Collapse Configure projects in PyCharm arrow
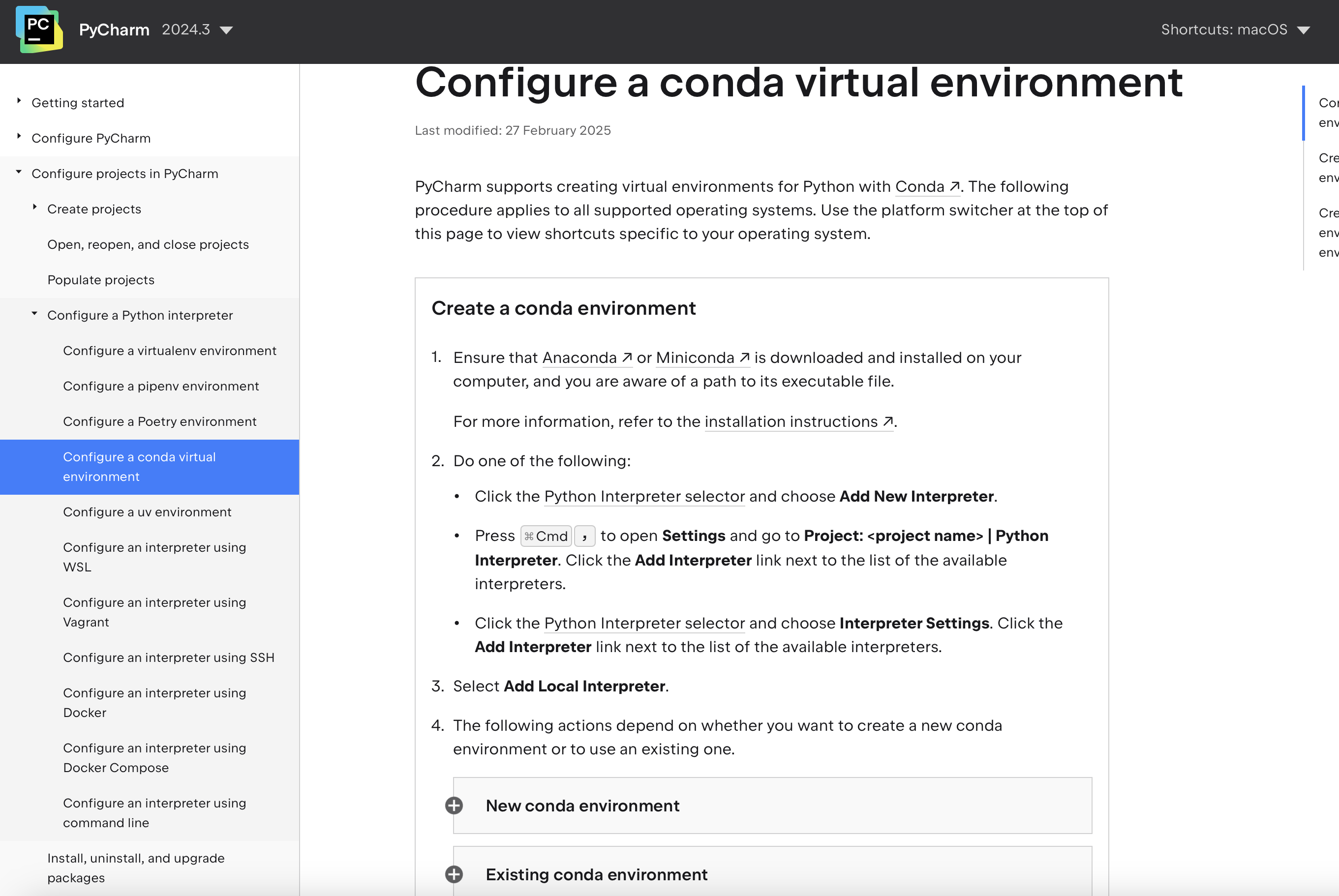Screen dimensions: 1339x896 click(x=19, y=172)
